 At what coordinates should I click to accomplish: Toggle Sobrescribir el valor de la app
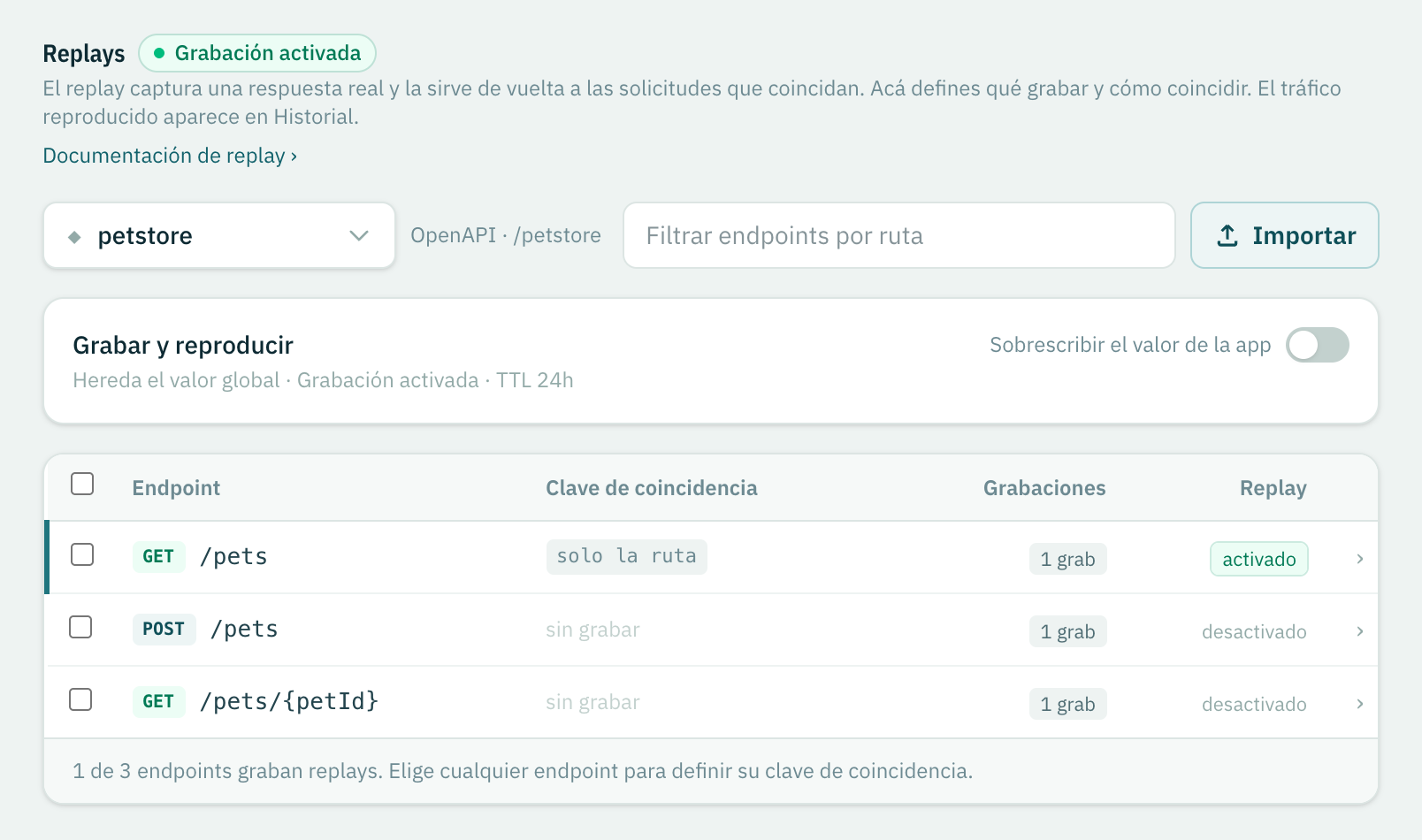[x=1318, y=345]
